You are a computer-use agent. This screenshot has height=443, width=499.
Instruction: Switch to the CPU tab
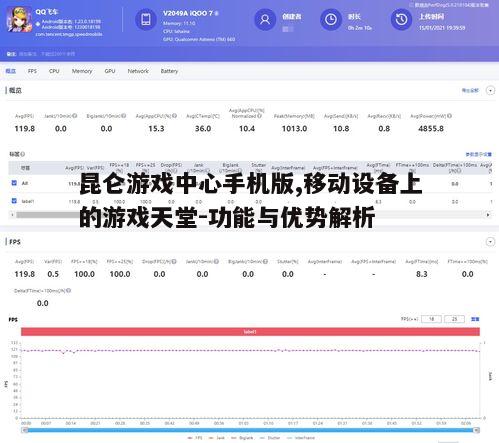point(54,71)
